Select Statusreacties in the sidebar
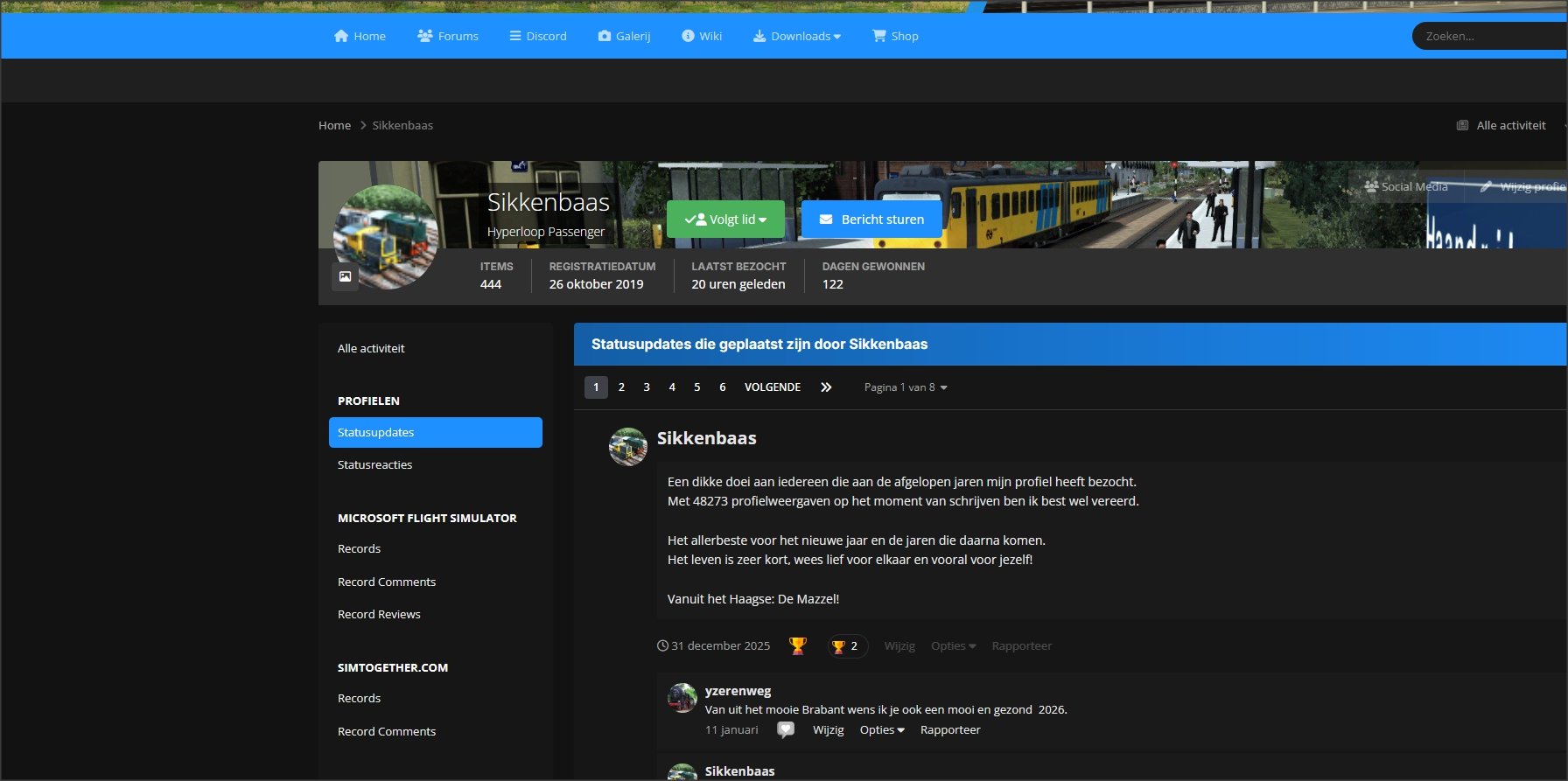Screen dimensions: 1568x781 pyautogui.click(x=374, y=464)
